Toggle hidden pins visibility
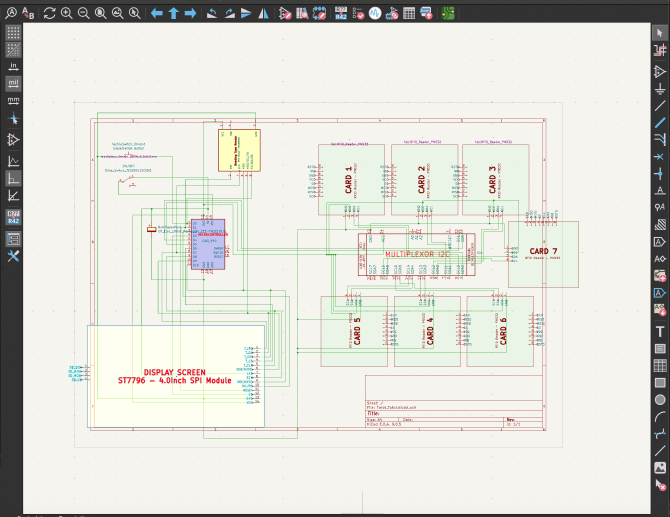Screen dimensions: 670x517 pos(14,139)
